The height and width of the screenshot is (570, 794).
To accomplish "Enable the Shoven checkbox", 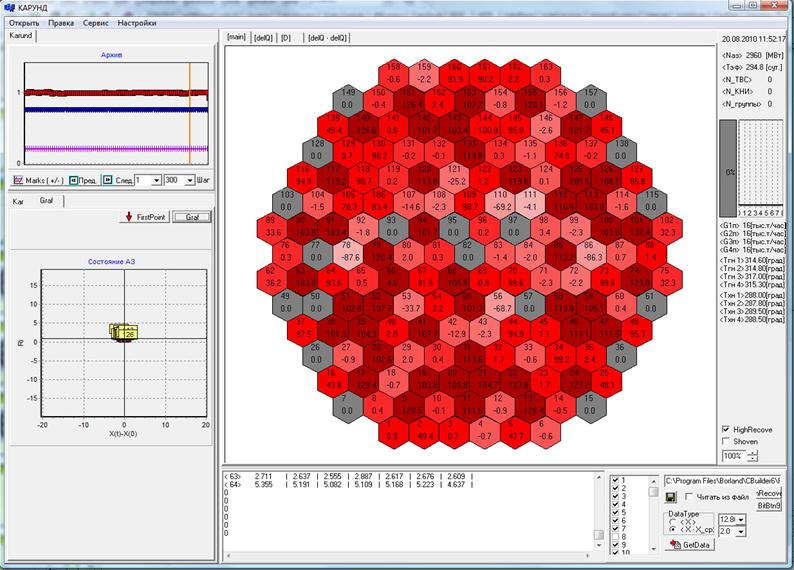I will 726,441.
